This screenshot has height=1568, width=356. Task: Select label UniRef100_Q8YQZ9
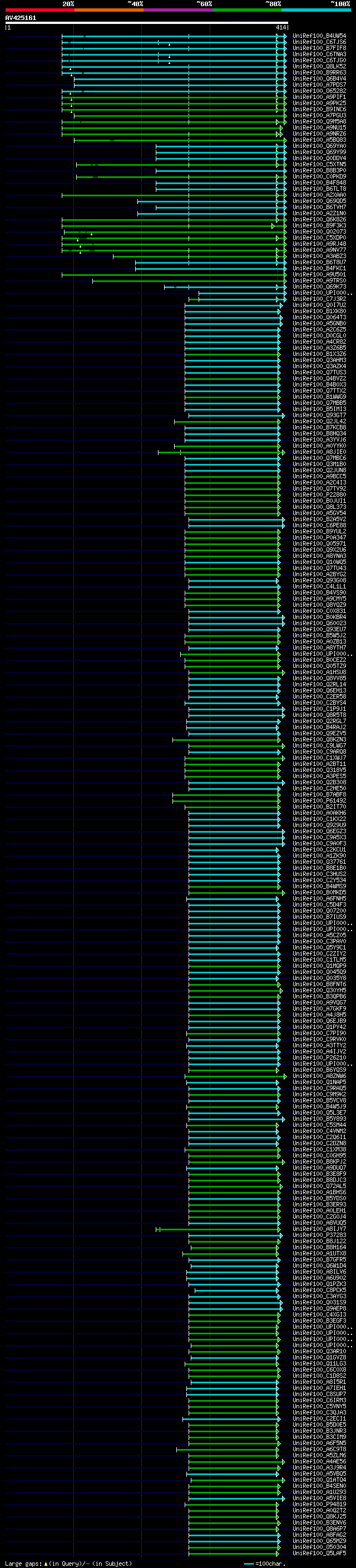(319, 605)
